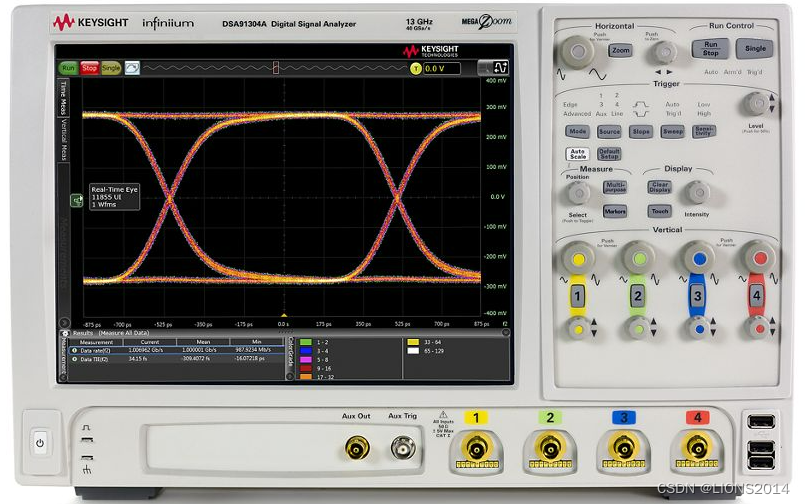The width and height of the screenshot is (805, 504).
Task: Click the green Run button on screen
Action: [x=68, y=68]
